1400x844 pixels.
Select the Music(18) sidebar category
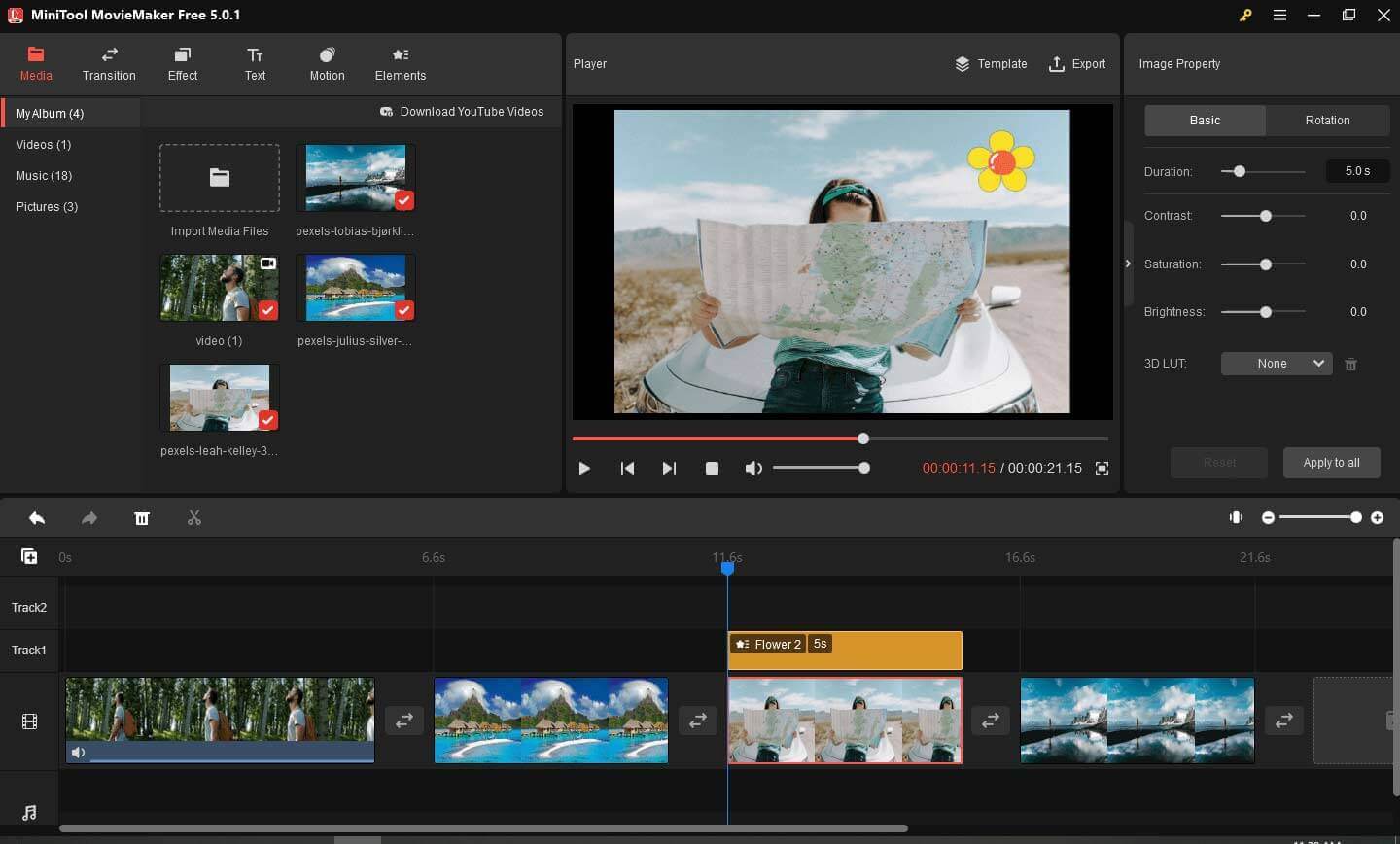pos(44,175)
